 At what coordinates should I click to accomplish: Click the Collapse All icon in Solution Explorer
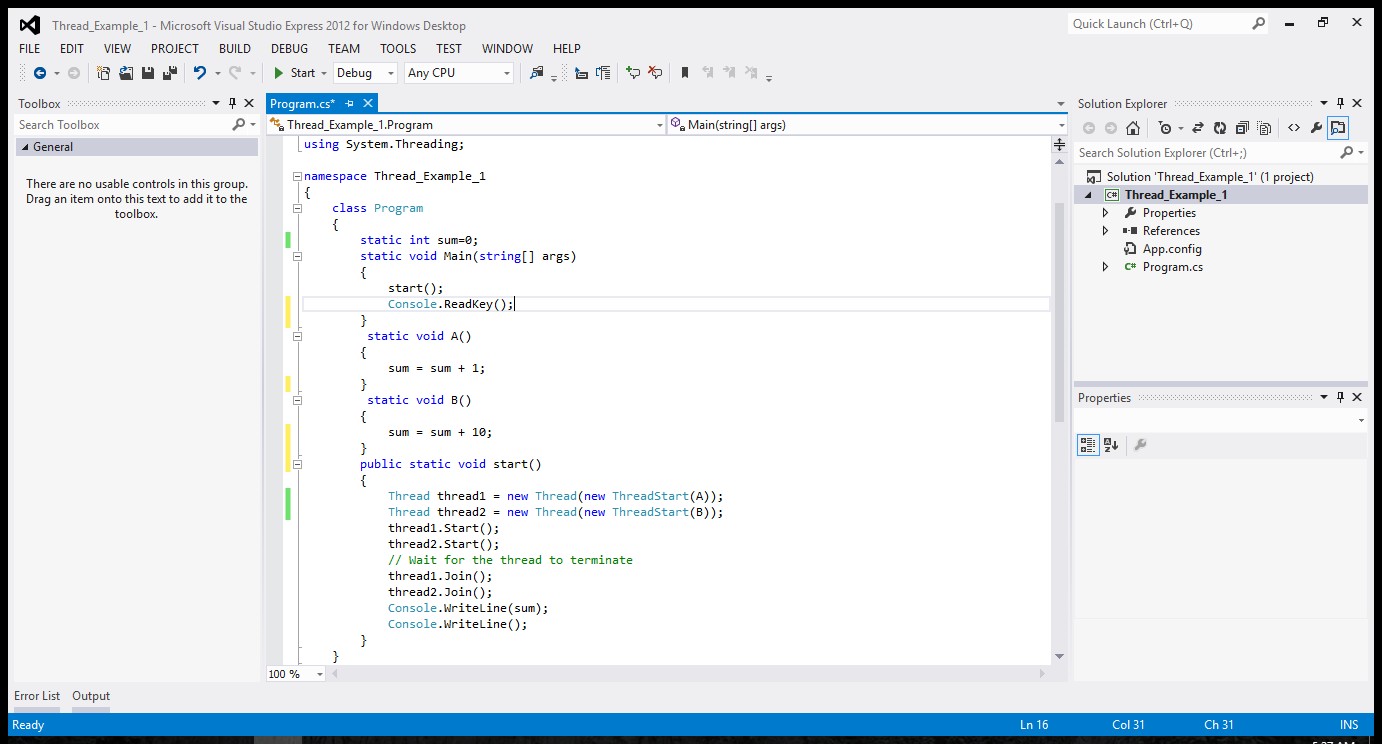[1242, 128]
